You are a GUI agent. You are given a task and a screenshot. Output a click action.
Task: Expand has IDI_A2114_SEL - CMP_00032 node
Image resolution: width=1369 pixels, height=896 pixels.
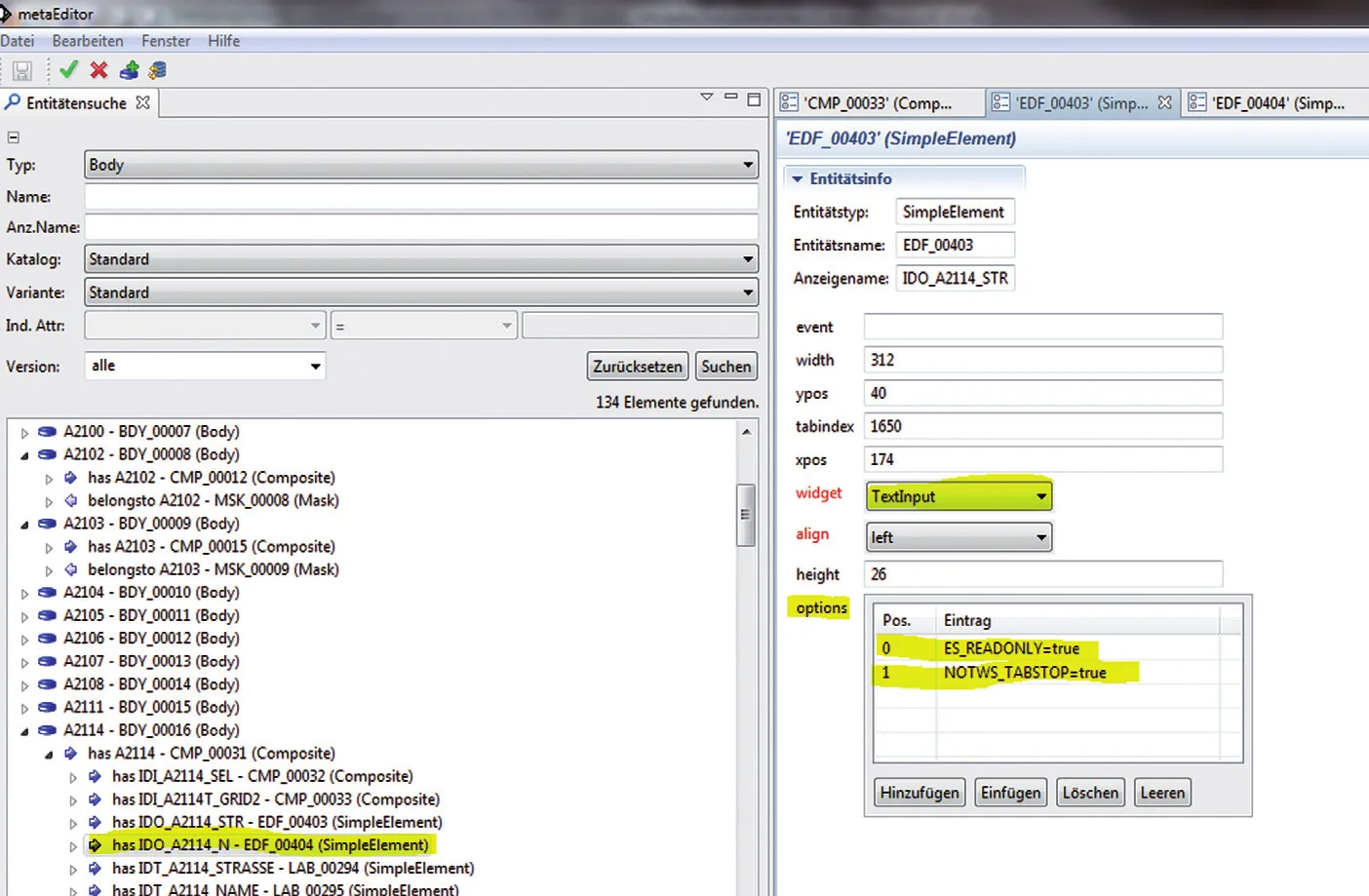tap(73, 777)
